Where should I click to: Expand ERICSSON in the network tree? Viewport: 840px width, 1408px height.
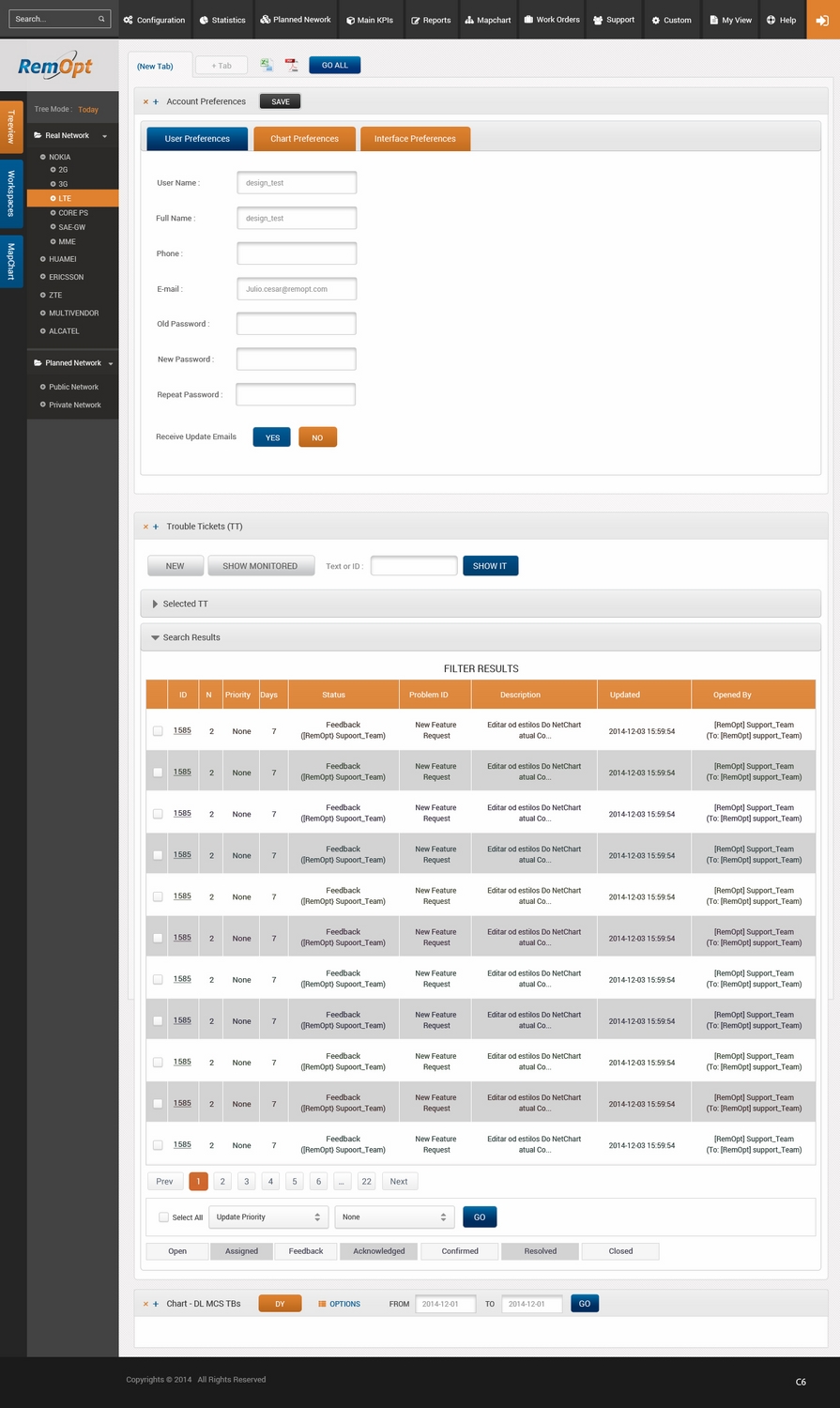(x=43, y=277)
